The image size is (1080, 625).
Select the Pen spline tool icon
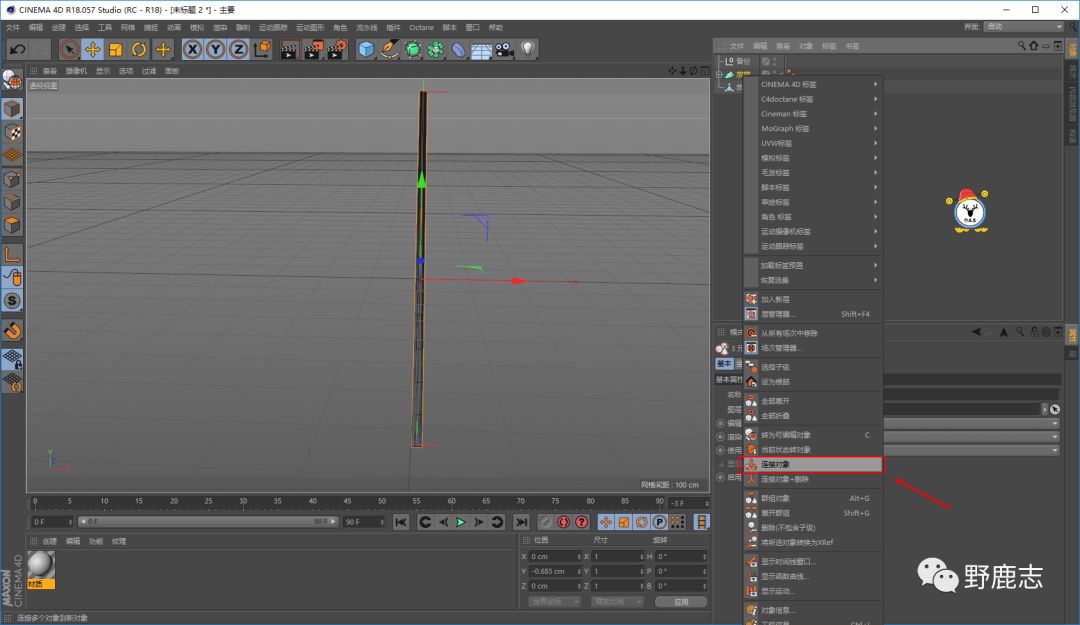[x=390, y=49]
